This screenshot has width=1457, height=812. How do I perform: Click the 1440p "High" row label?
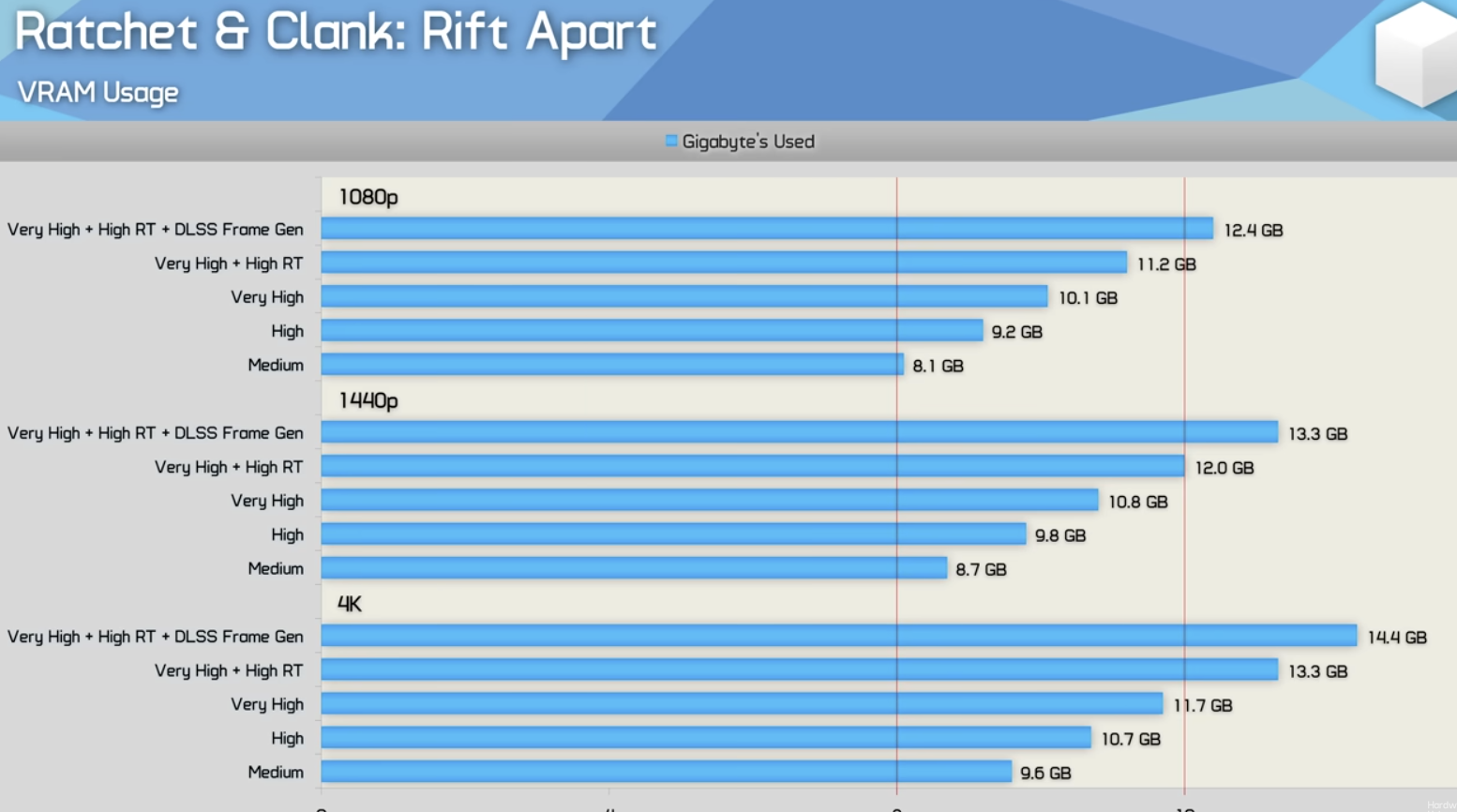pos(287,534)
